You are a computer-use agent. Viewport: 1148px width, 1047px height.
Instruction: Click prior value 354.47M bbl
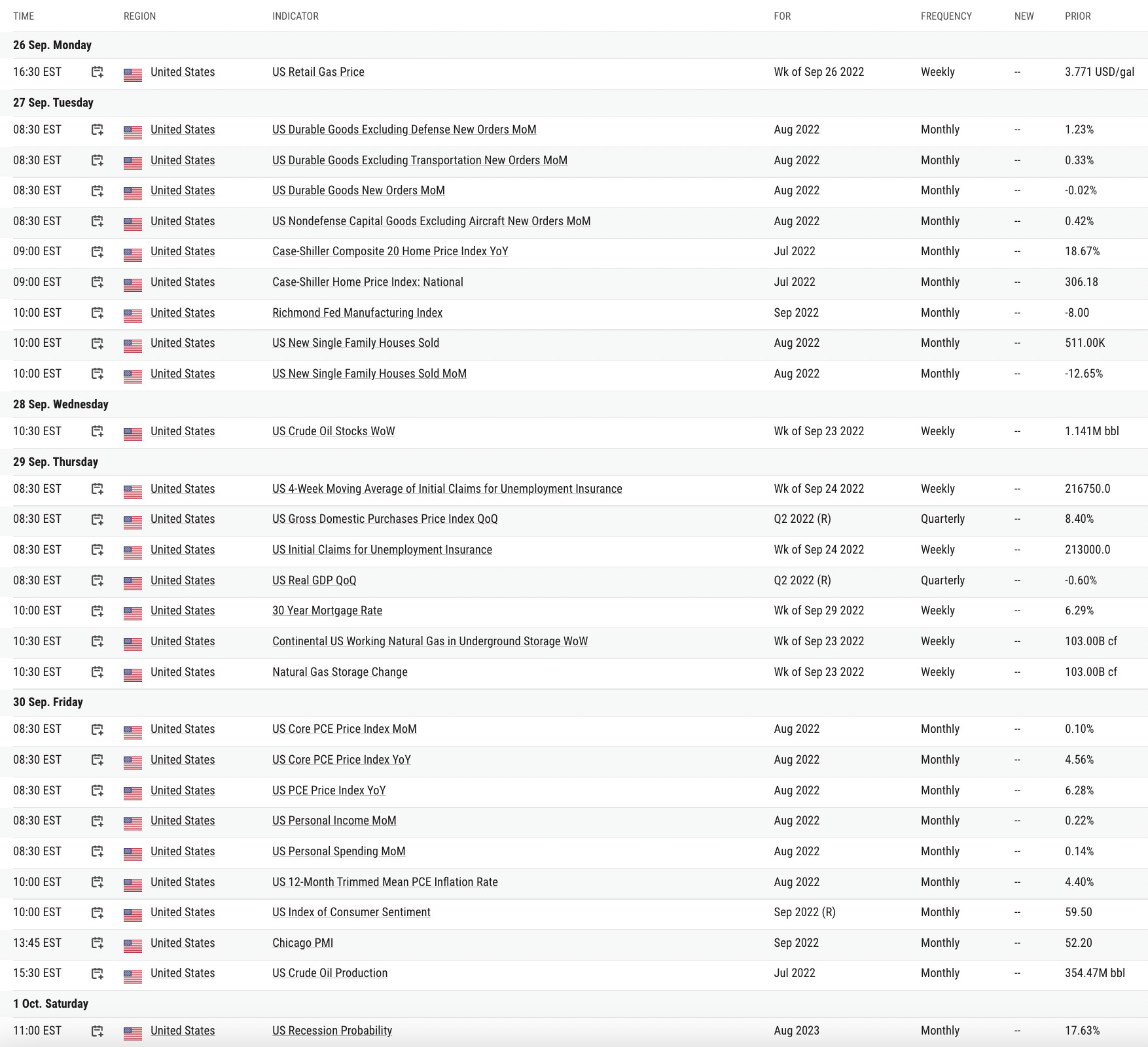[x=1095, y=973]
